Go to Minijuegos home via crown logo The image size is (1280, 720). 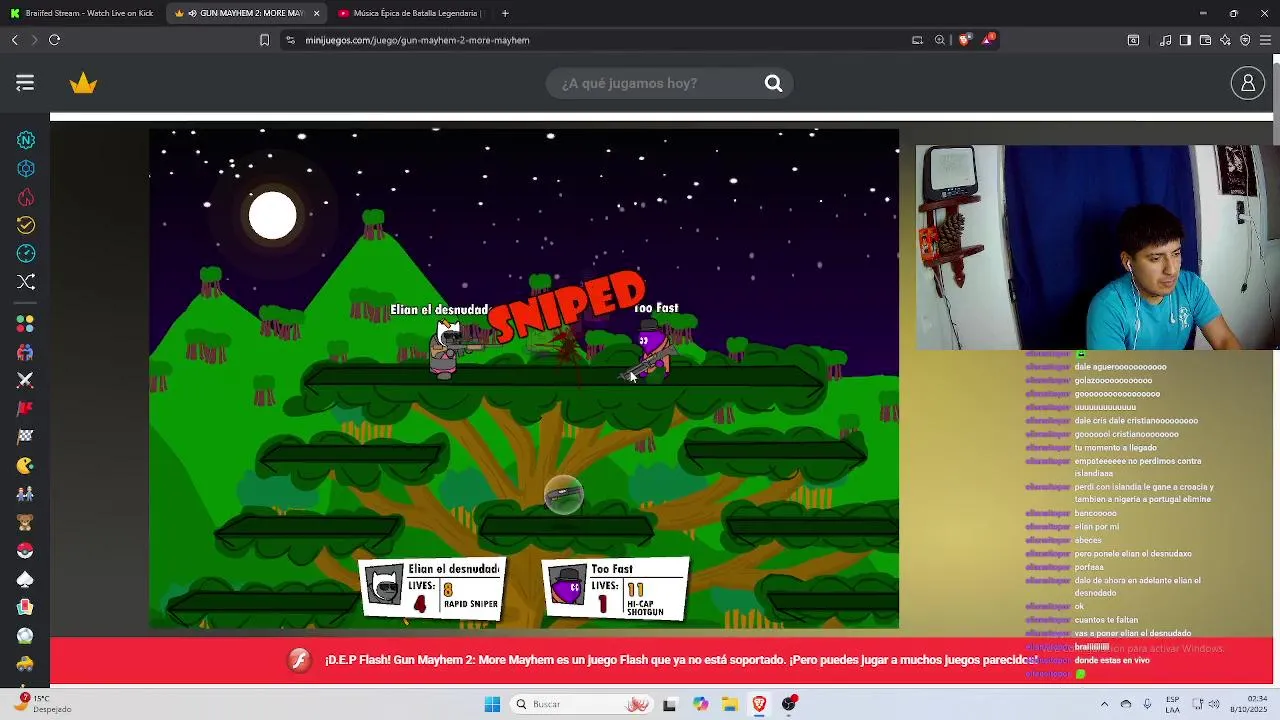click(83, 83)
